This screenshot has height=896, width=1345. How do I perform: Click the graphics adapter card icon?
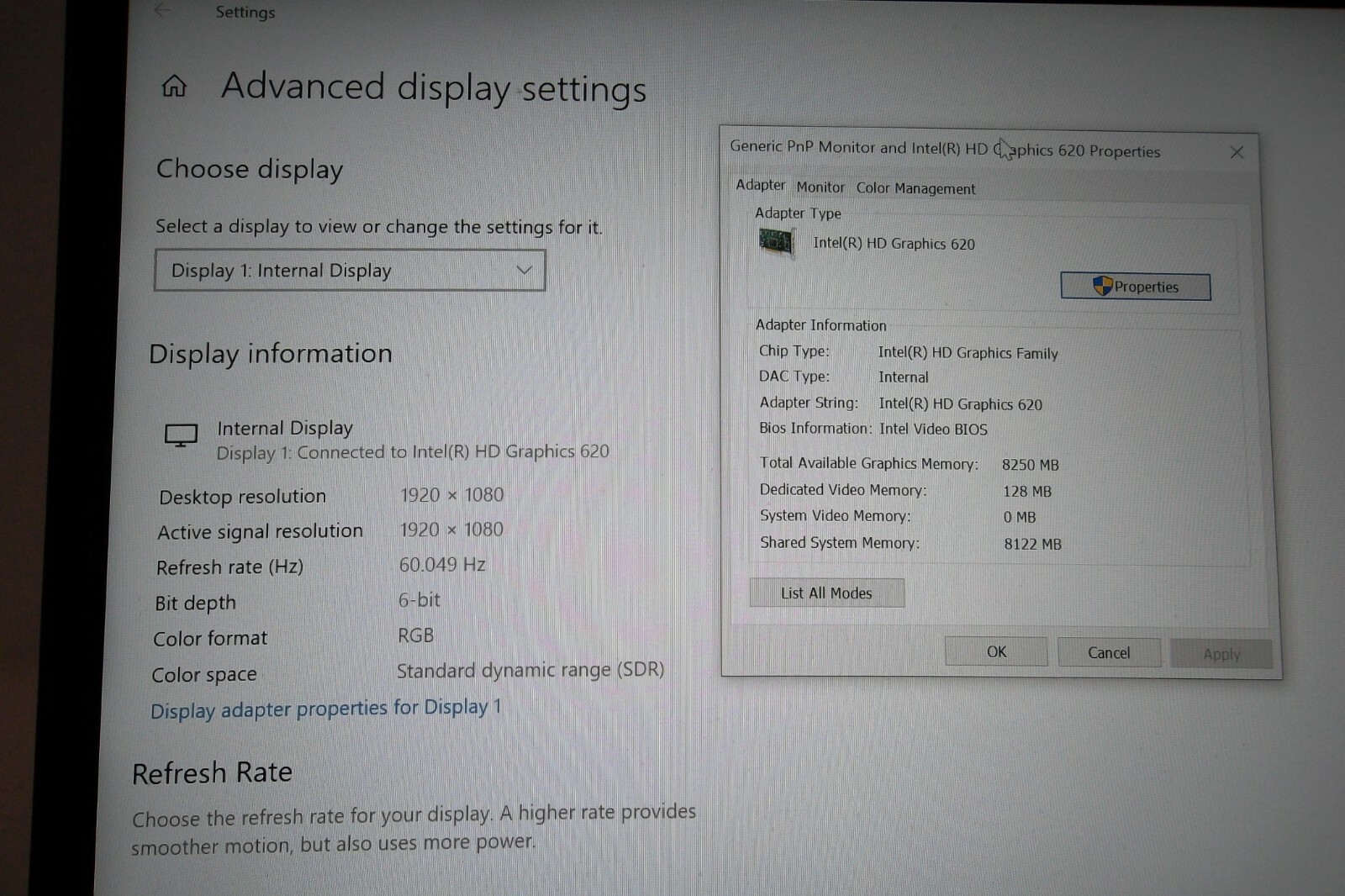pos(776,243)
